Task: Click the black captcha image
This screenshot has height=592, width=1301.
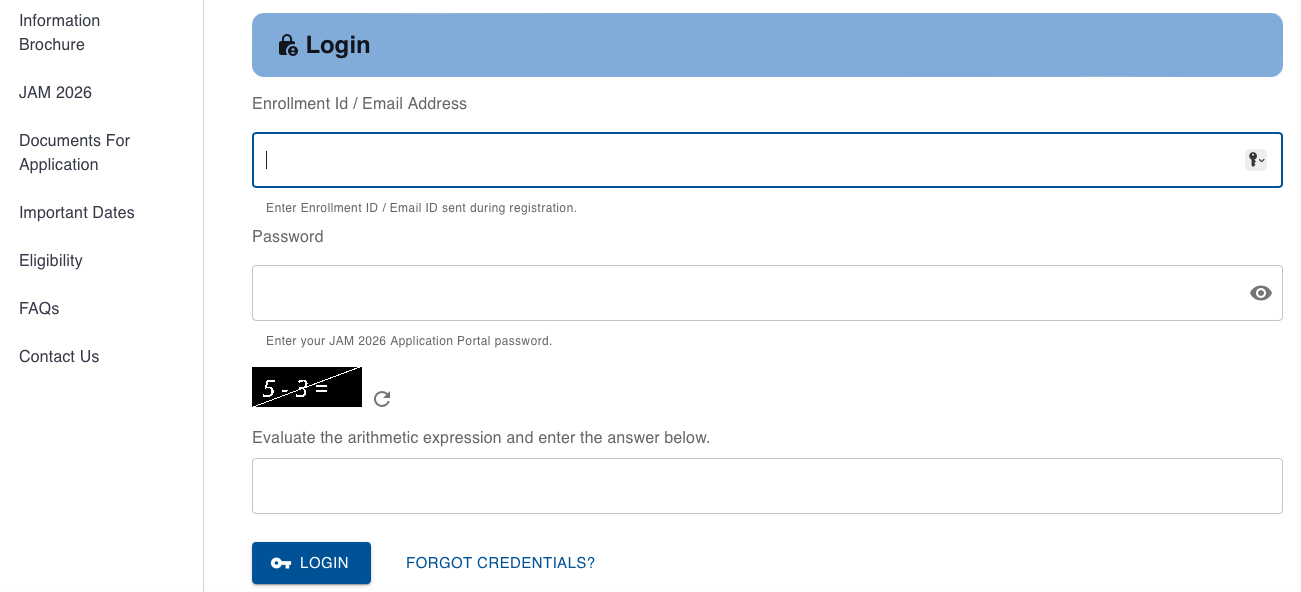Action: [x=307, y=387]
